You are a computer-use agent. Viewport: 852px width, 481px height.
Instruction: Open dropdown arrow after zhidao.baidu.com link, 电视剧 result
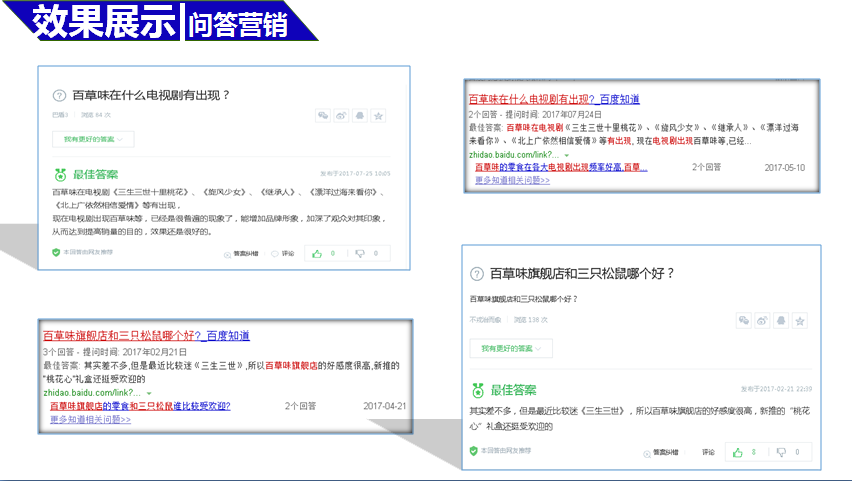(x=567, y=155)
